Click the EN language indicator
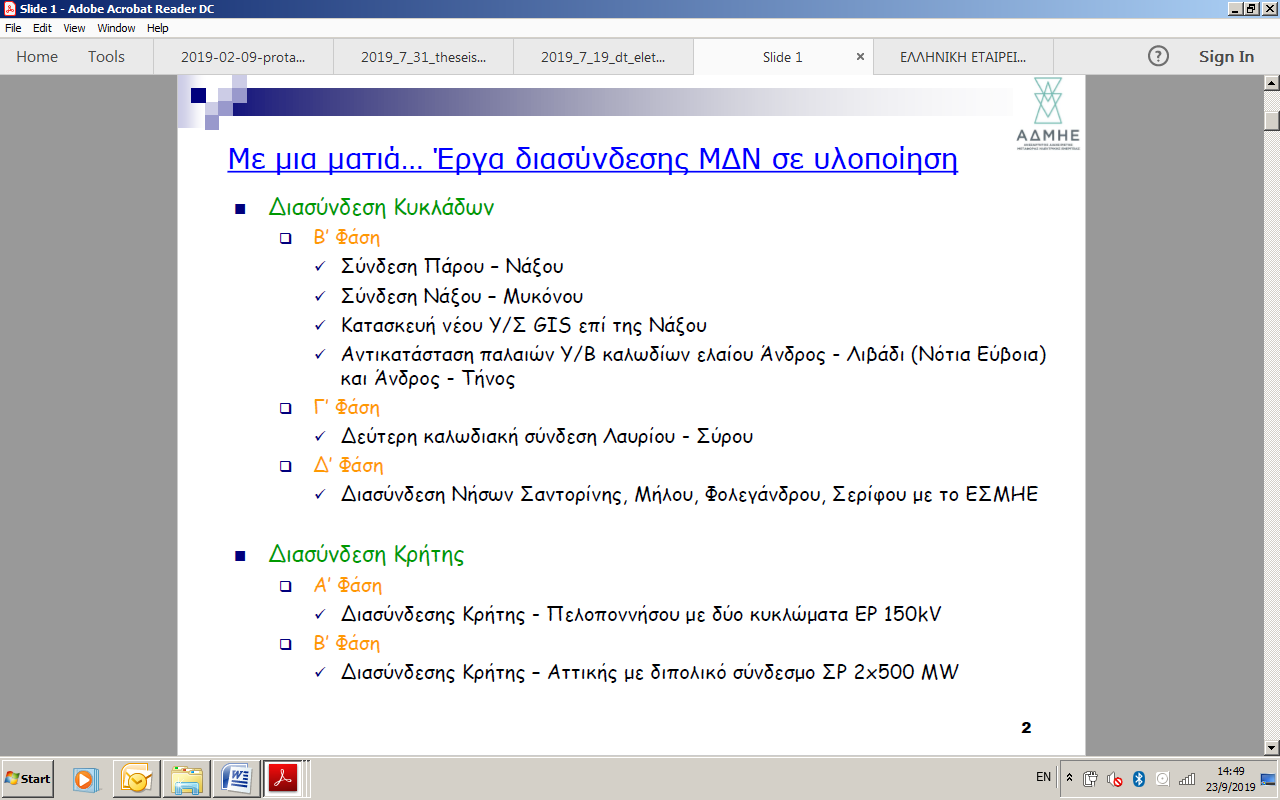The image size is (1280, 800). coord(1043,777)
